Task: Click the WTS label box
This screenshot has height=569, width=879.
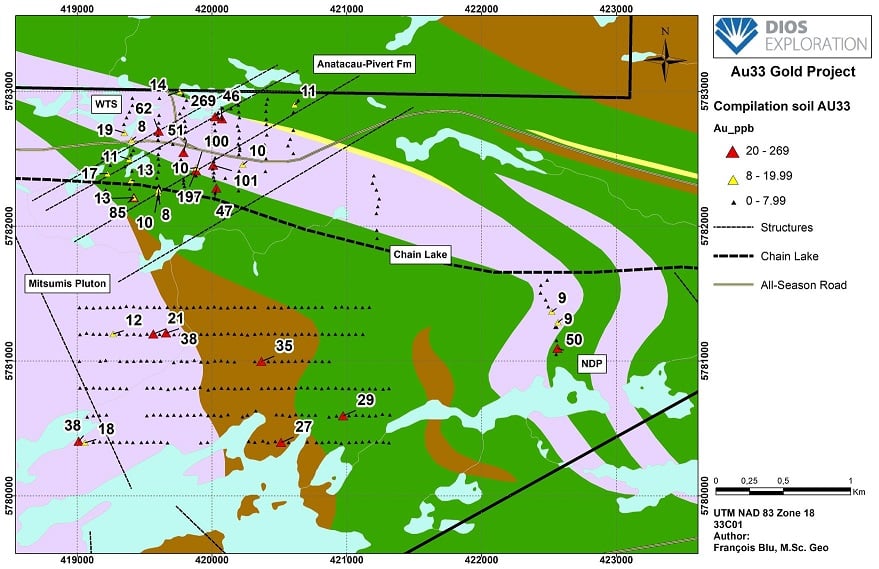Action: pyautogui.click(x=106, y=103)
